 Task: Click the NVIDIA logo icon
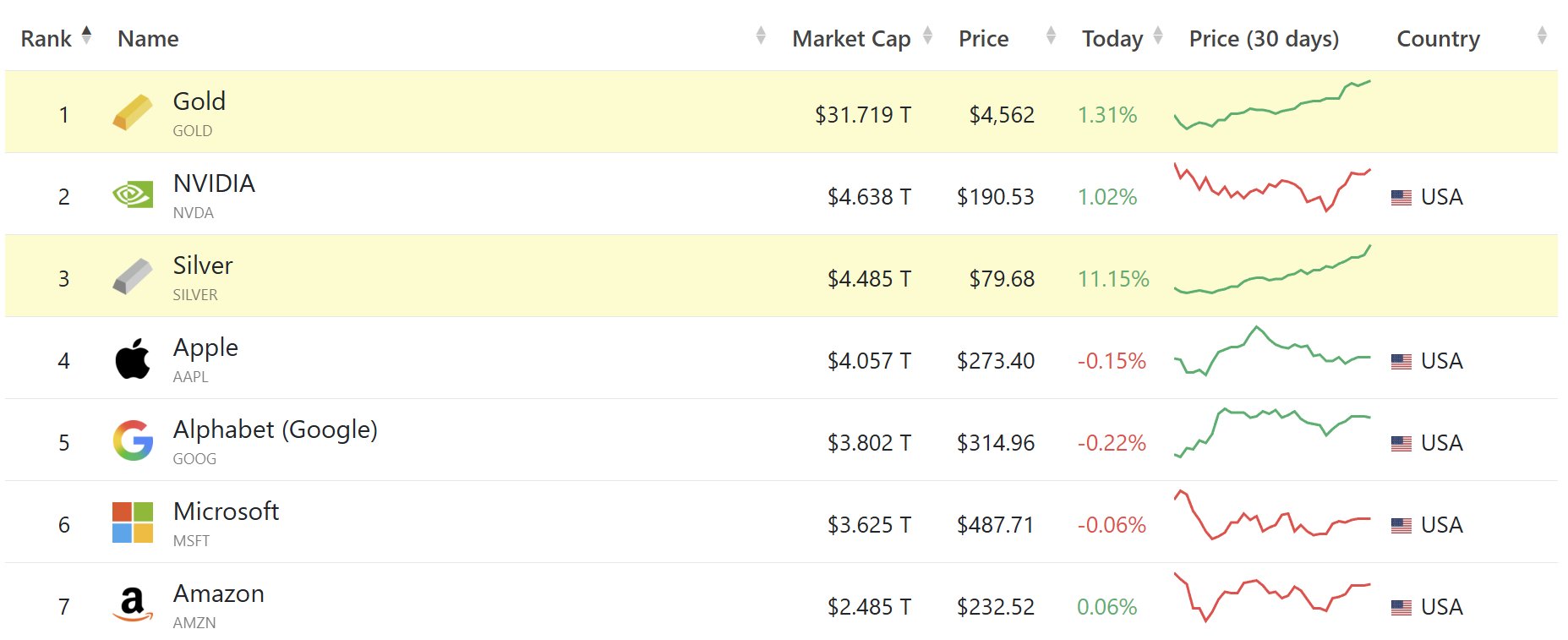pyautogui.click(x=132, y=195)
